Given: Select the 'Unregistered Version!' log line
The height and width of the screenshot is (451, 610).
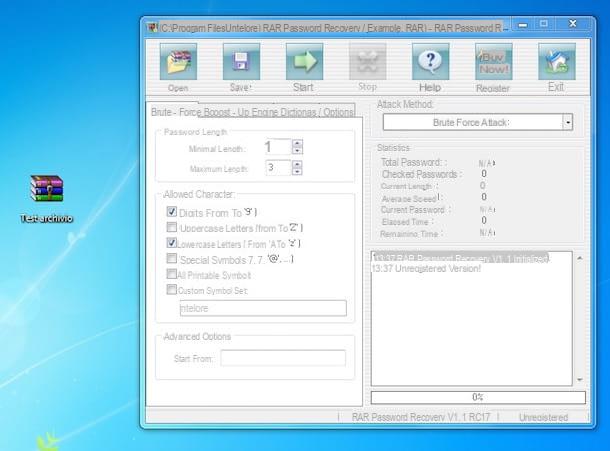Looking at the screenshot, I should 426,268.
